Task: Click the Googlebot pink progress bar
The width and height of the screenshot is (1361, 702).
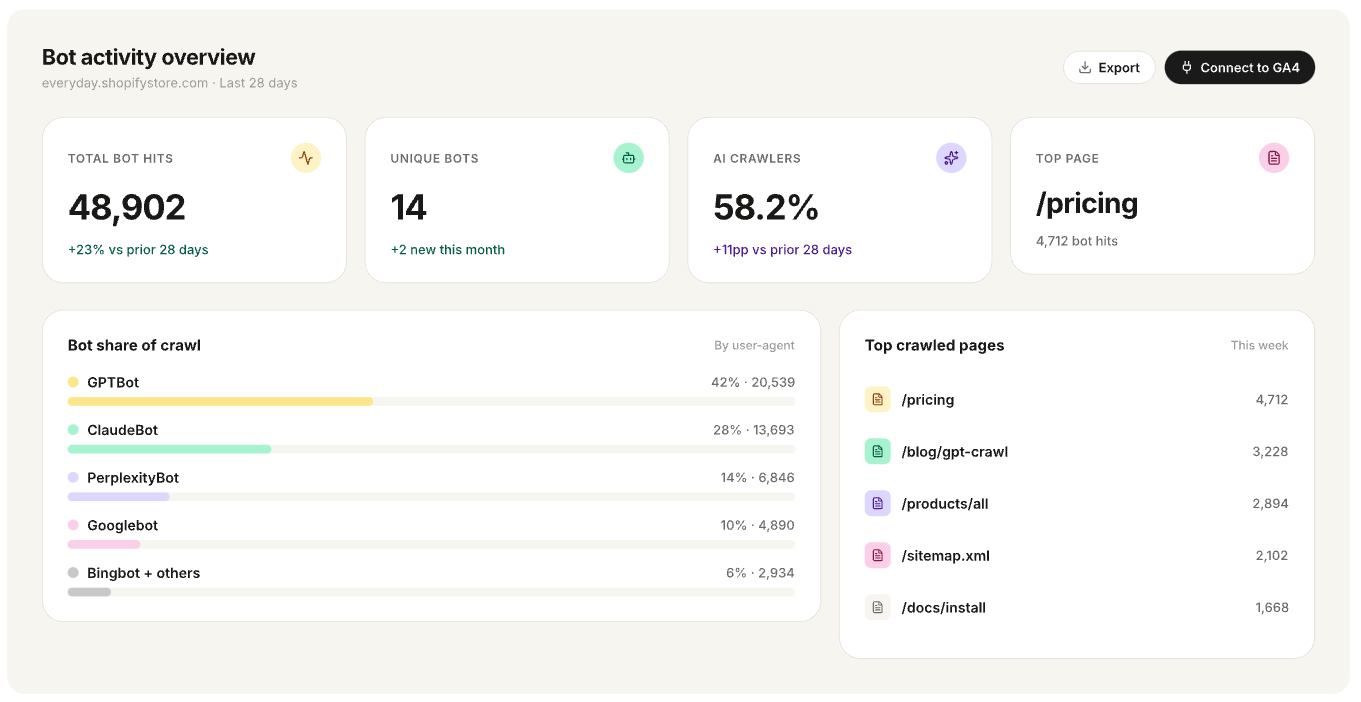Action: (x=104, y=544)
